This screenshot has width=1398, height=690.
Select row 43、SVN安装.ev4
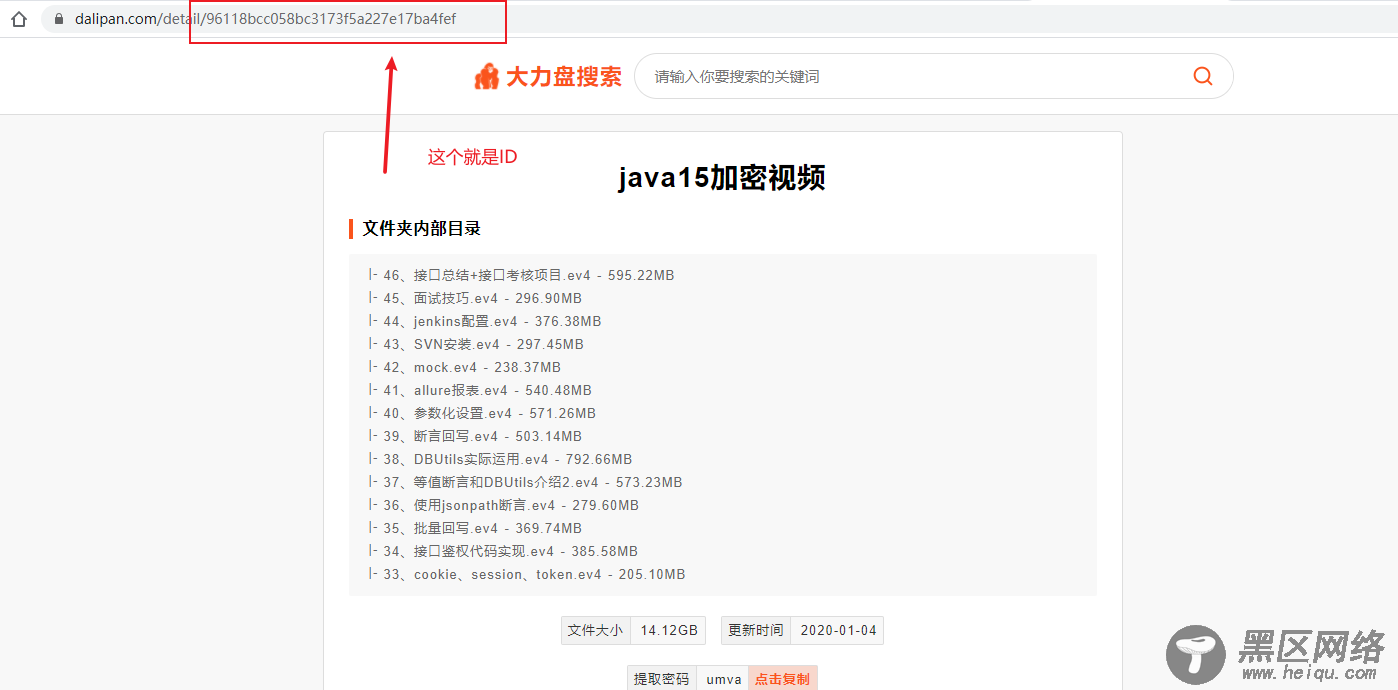point(476,344)
